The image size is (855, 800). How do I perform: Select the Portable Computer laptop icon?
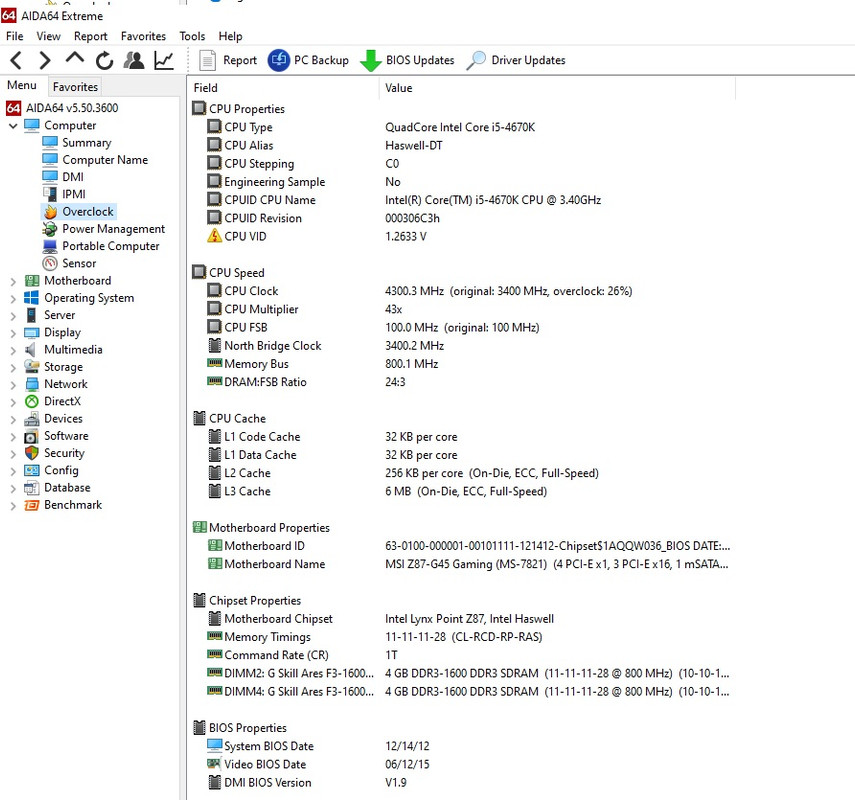pyautogui.click(x=50, y=246)
